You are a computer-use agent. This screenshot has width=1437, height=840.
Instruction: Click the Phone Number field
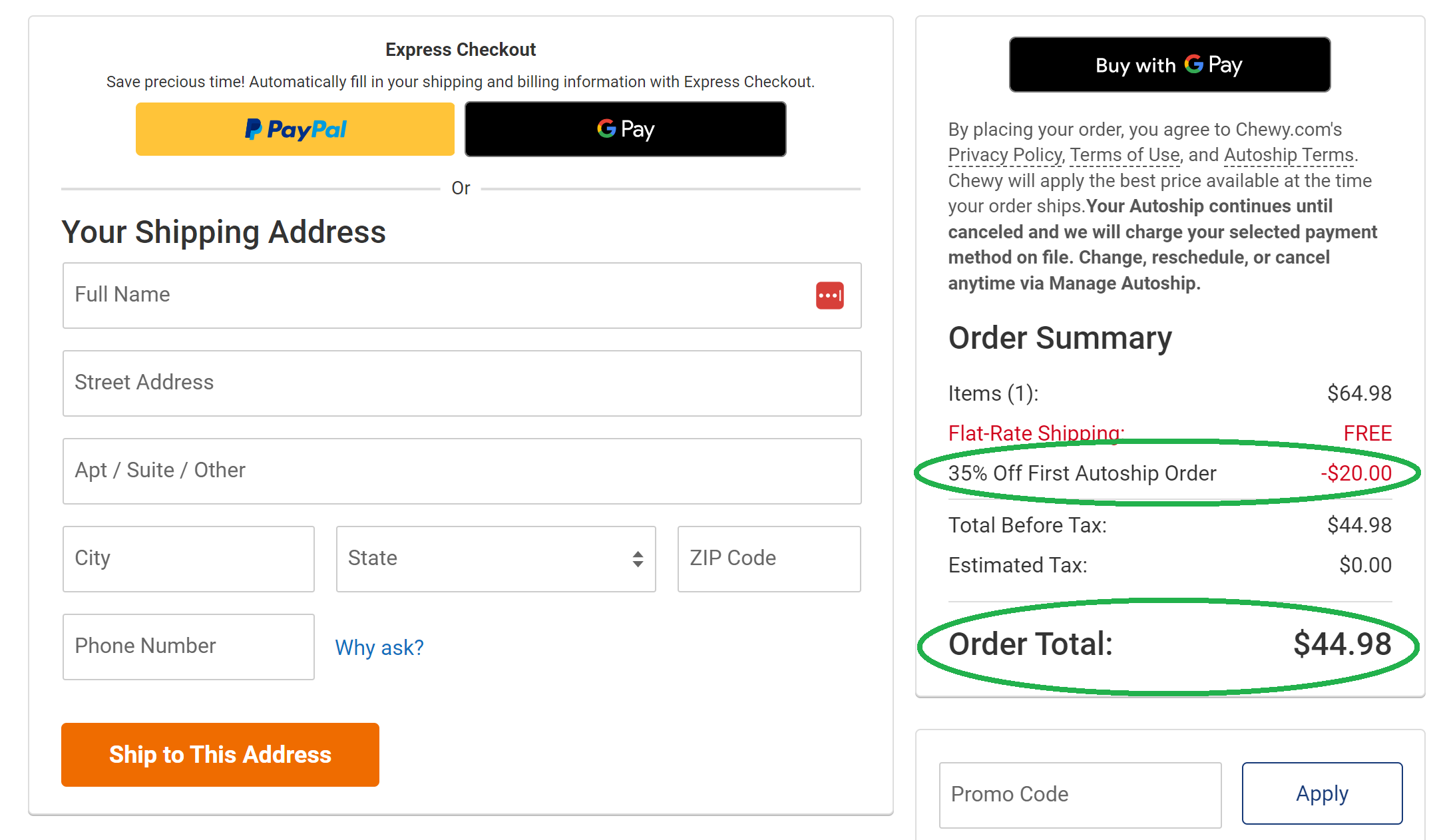coord(188,647)
